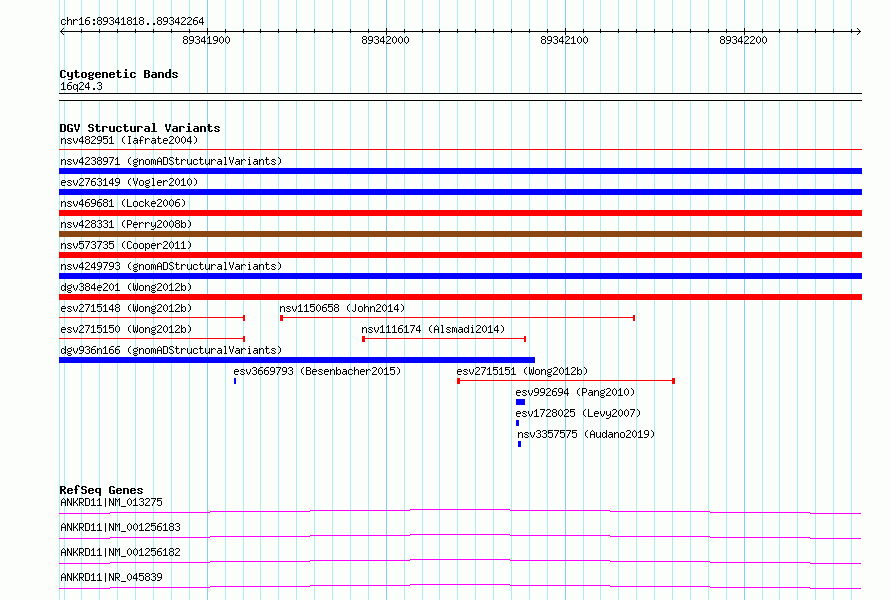Click the 89342100 ruler tick label

(x=564, y=40)
